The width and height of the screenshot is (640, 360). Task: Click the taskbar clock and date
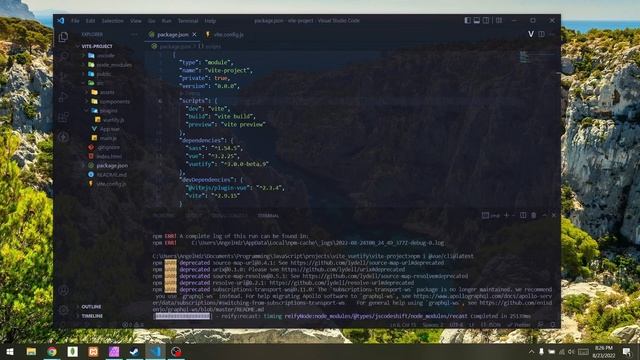[604, 351]
